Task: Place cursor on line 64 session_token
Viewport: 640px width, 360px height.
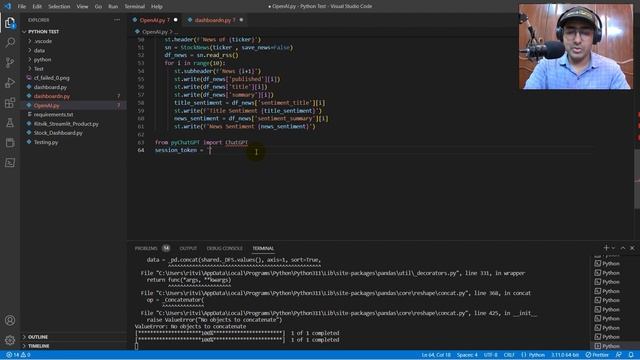Action: click(x=176, y=150)
